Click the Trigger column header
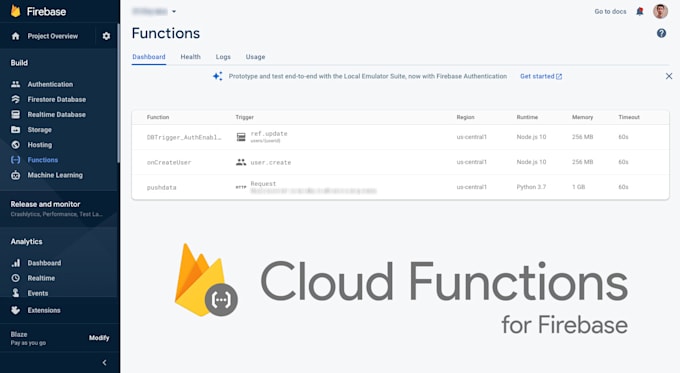 tap(245, 117)
